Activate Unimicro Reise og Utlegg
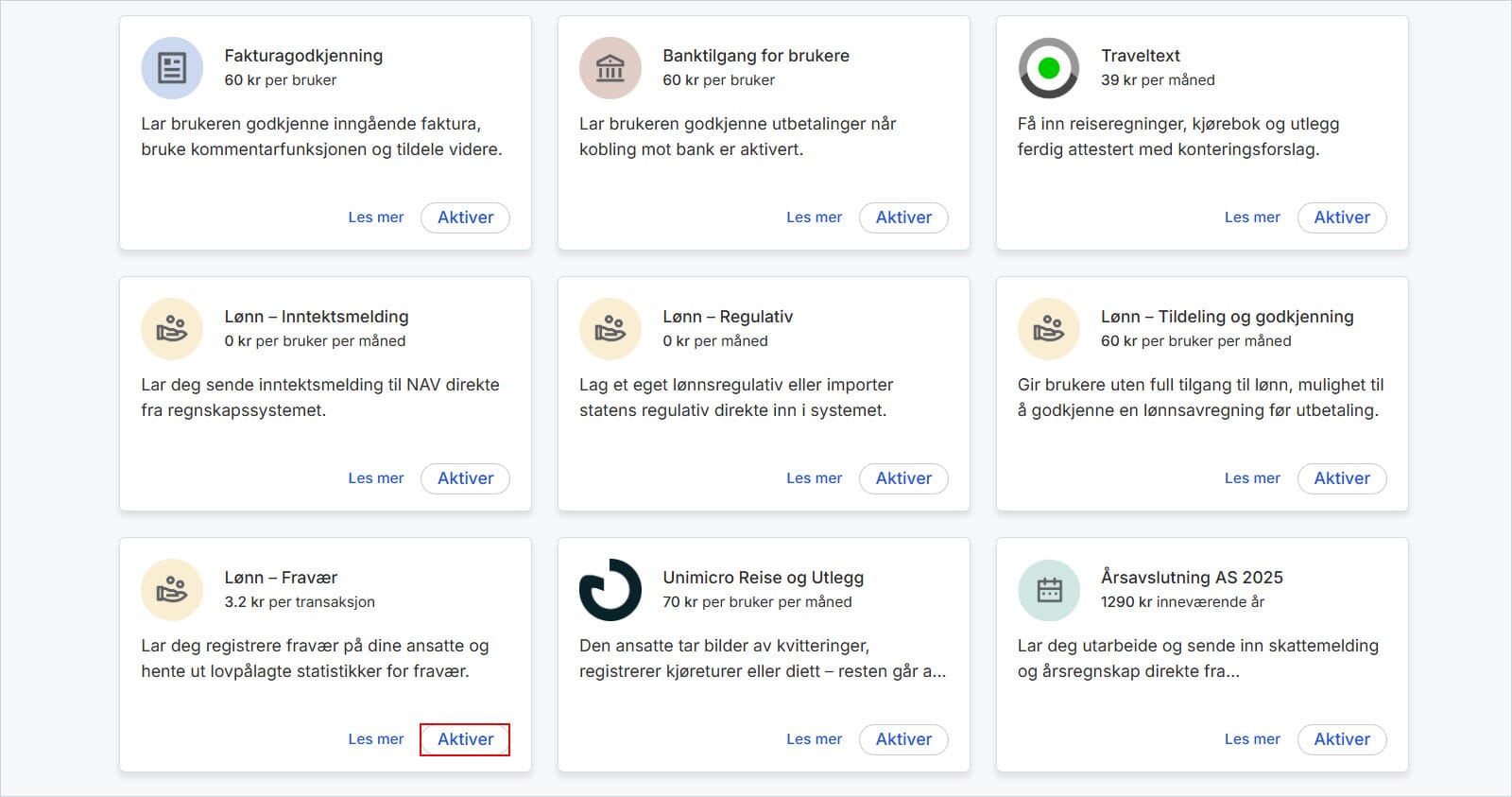This screenshot has height=797, width=1512. click(903, 739)
